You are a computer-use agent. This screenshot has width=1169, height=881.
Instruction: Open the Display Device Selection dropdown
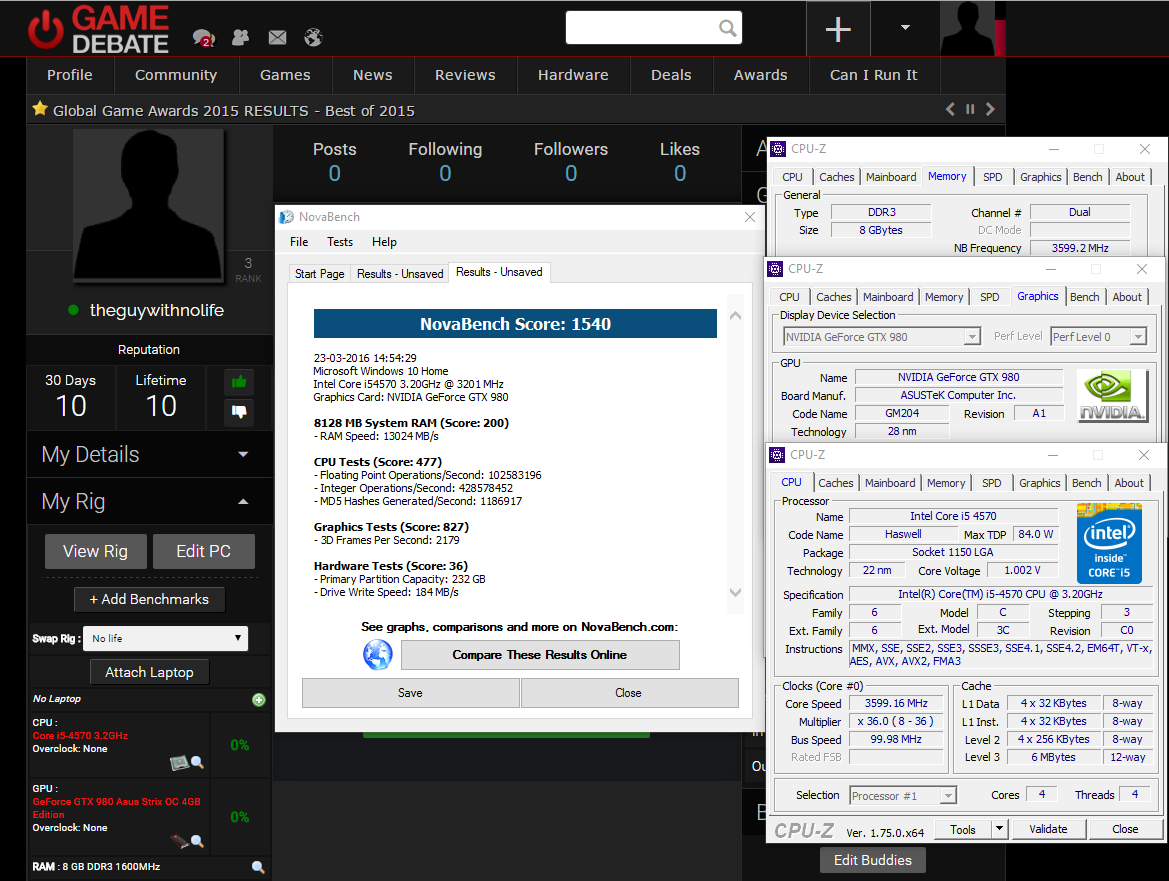tap(881, 337)
